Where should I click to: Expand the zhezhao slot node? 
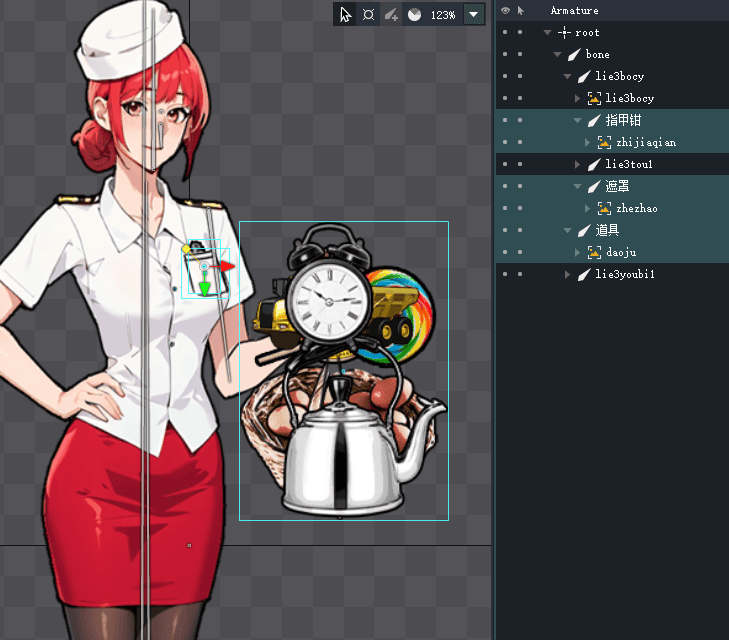[588, 208]
